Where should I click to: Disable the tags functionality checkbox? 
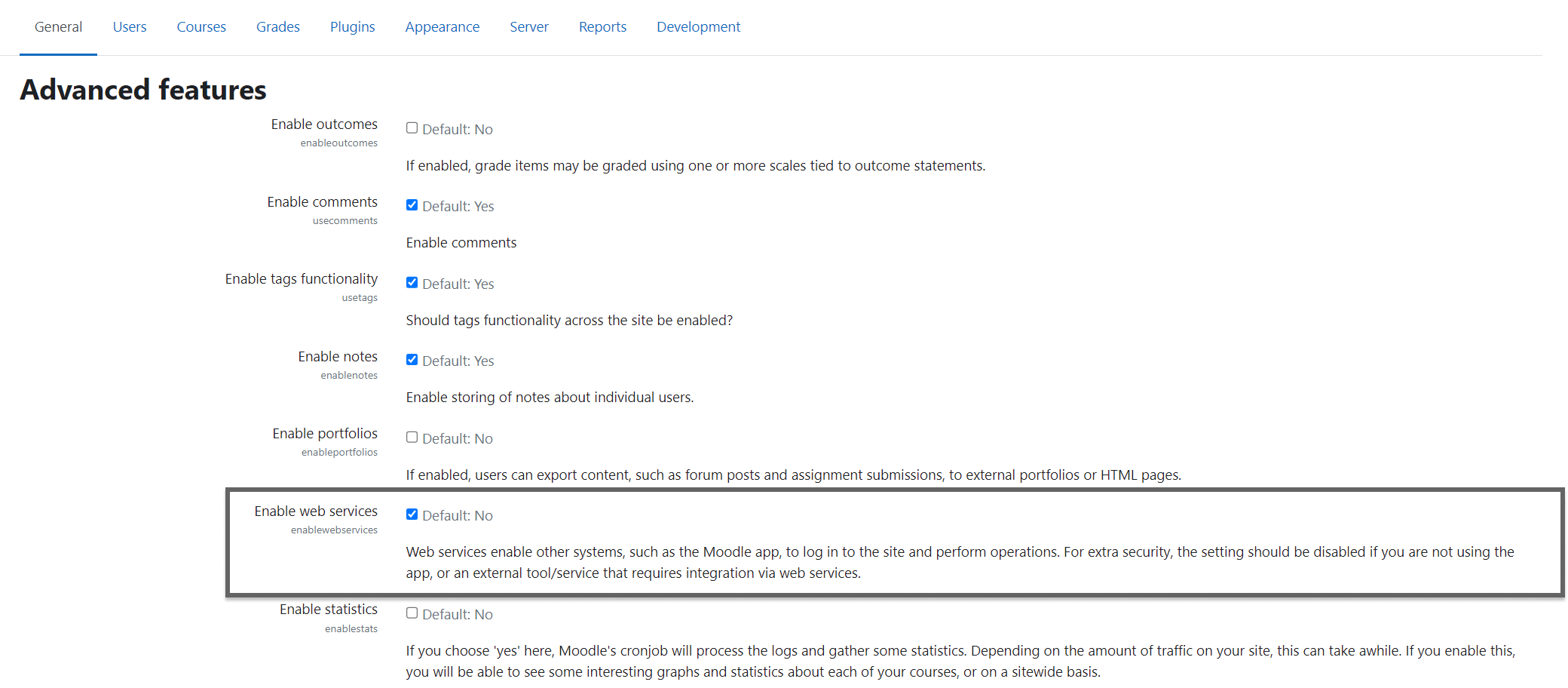pos(412,283)
